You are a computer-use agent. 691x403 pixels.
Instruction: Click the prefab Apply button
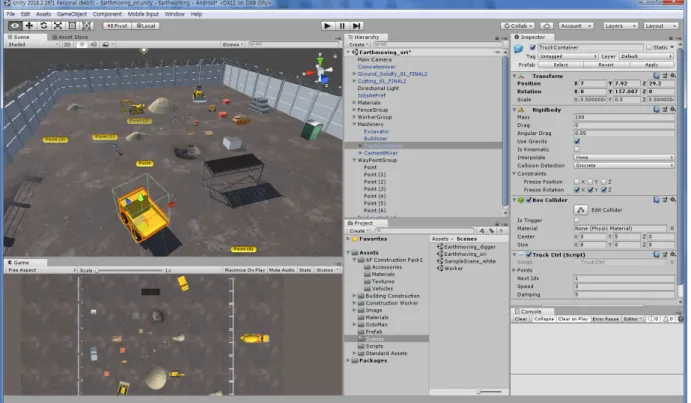point(651,65)
